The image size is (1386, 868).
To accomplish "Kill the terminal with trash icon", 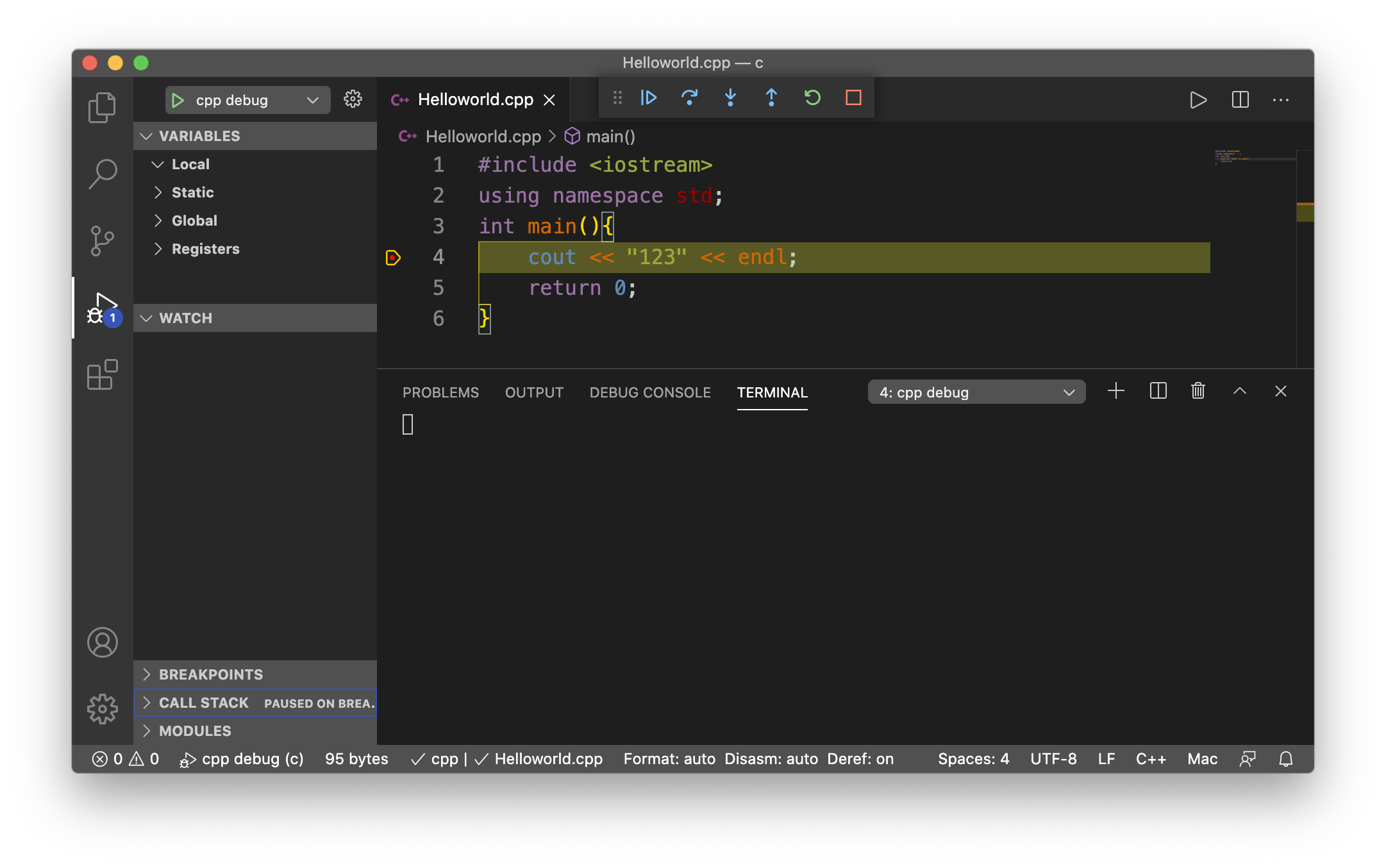I will pos(1198,392).
